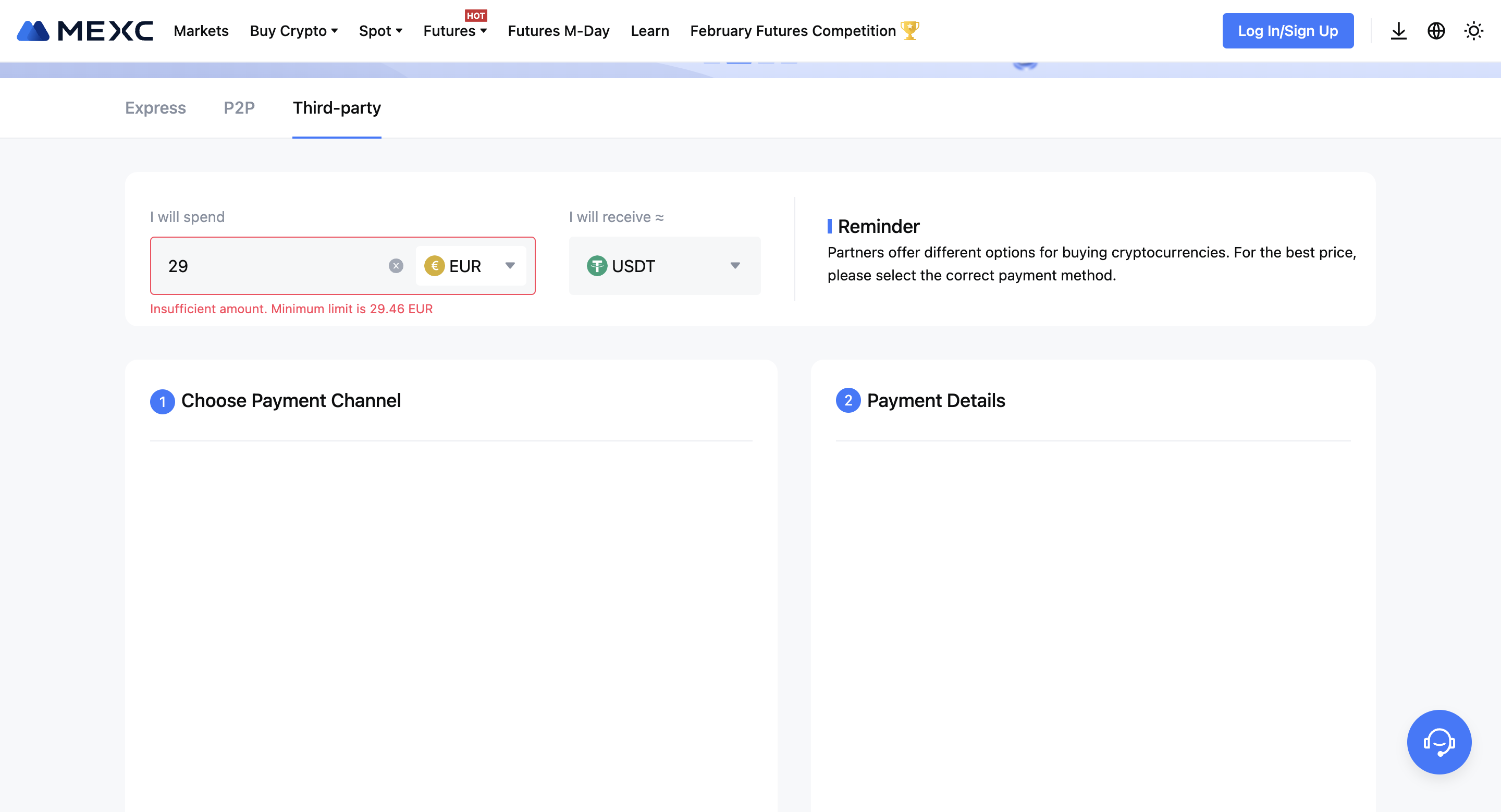Click the Futures M-Day trophy icon
Viewport: 1501px width, 812px height.
(x=912, y=30)
